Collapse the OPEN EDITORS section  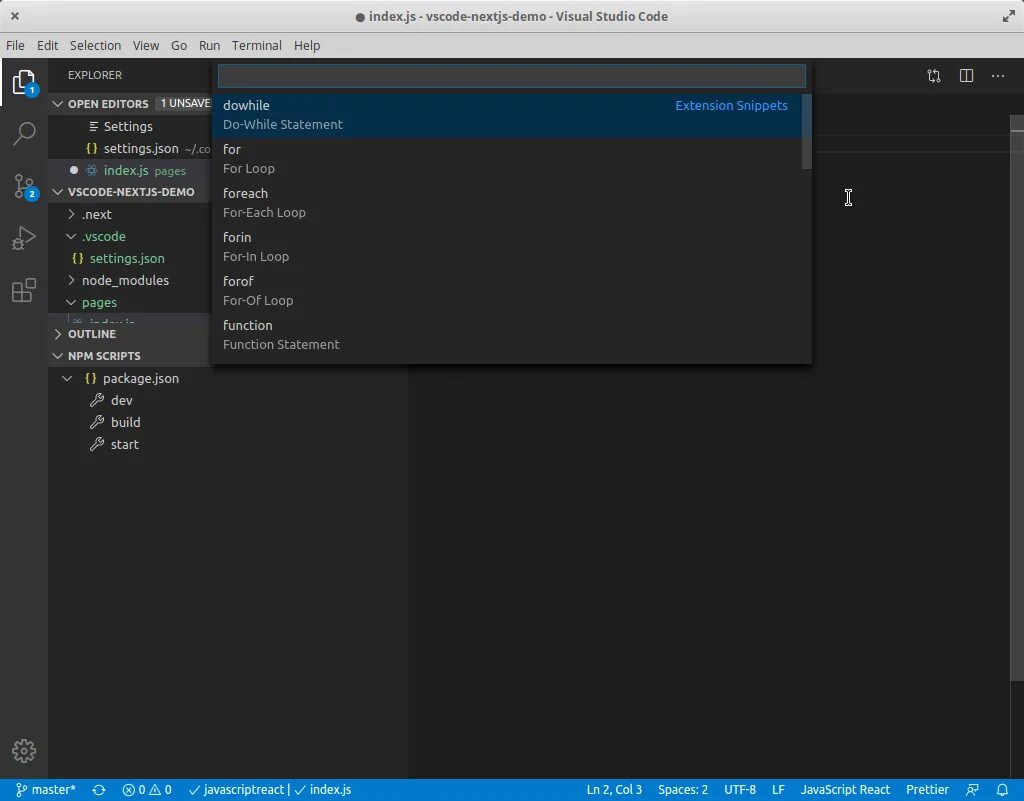tap(108, 104)
